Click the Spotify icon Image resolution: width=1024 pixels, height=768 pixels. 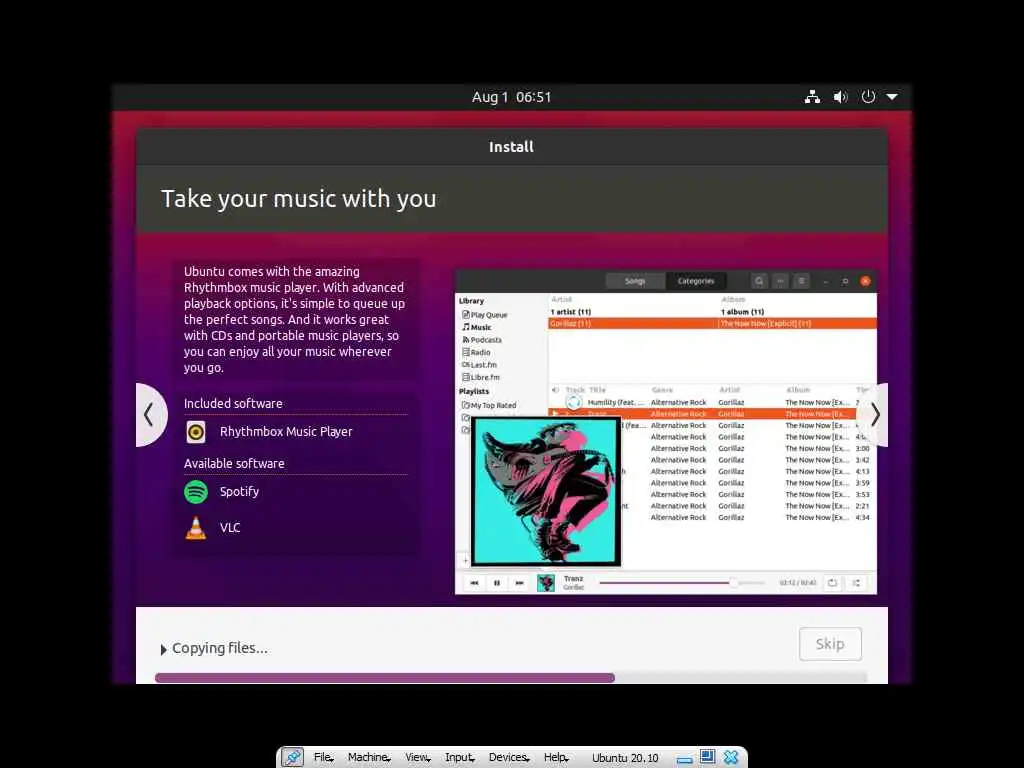pyautogui.click(x=196, y=492)
